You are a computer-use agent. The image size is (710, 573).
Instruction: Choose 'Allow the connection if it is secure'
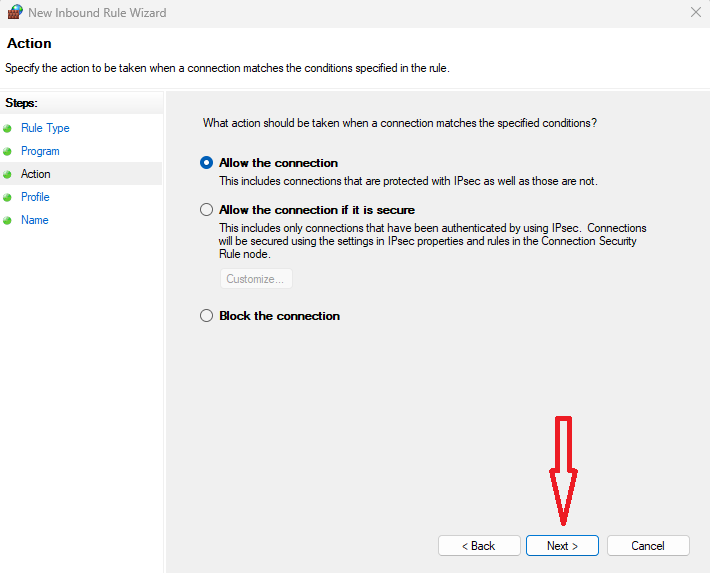(207, 210)
